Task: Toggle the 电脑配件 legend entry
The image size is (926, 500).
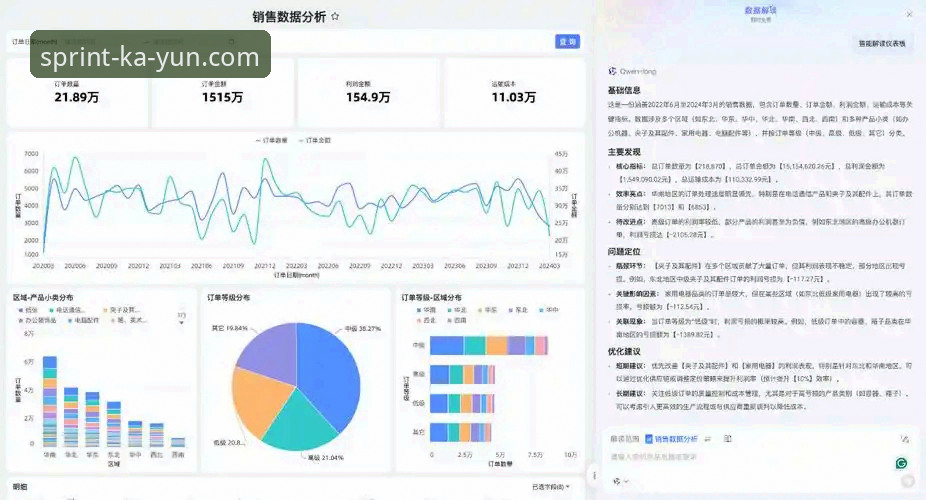Action: [x=83, y=320]
